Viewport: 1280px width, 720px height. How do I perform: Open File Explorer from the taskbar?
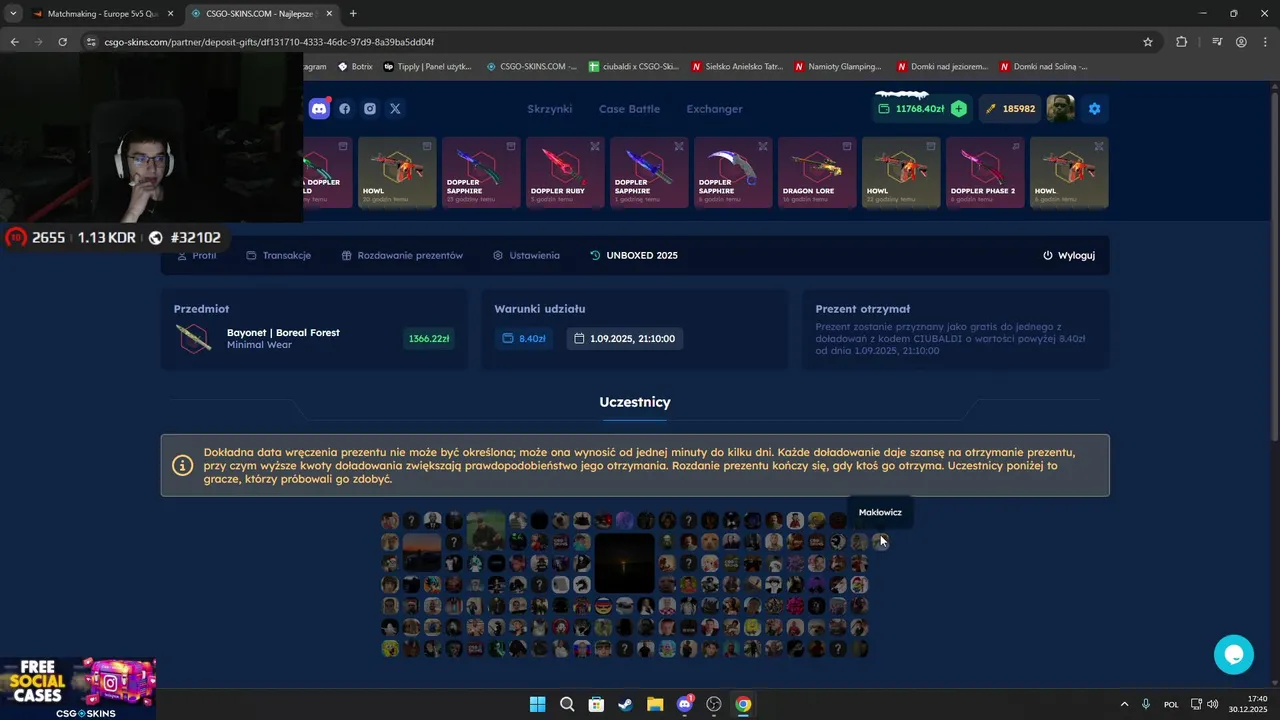(655, 704)
